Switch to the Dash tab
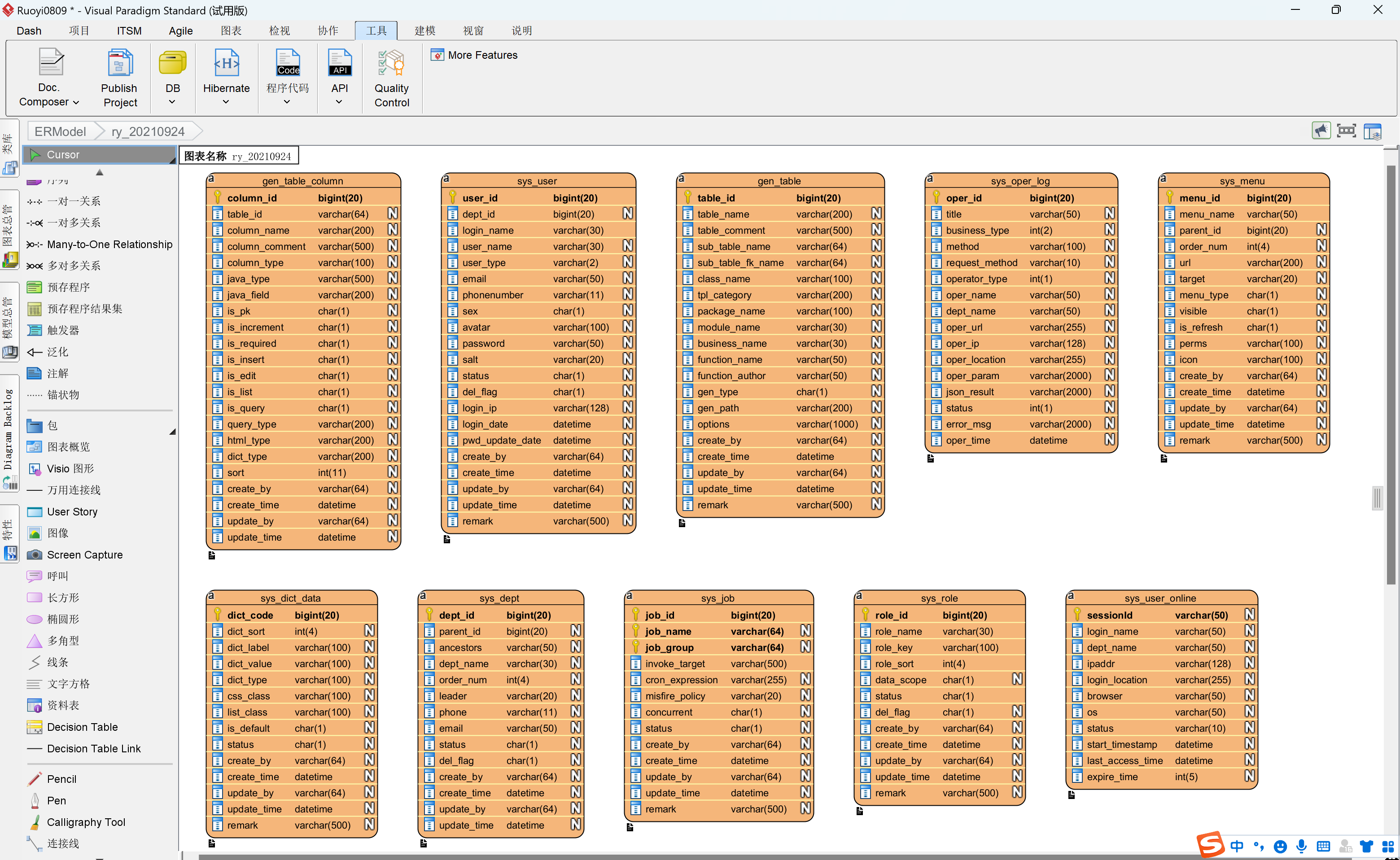Image resolution: width=1400 pixels, height=860 pixels. [29, 31]
